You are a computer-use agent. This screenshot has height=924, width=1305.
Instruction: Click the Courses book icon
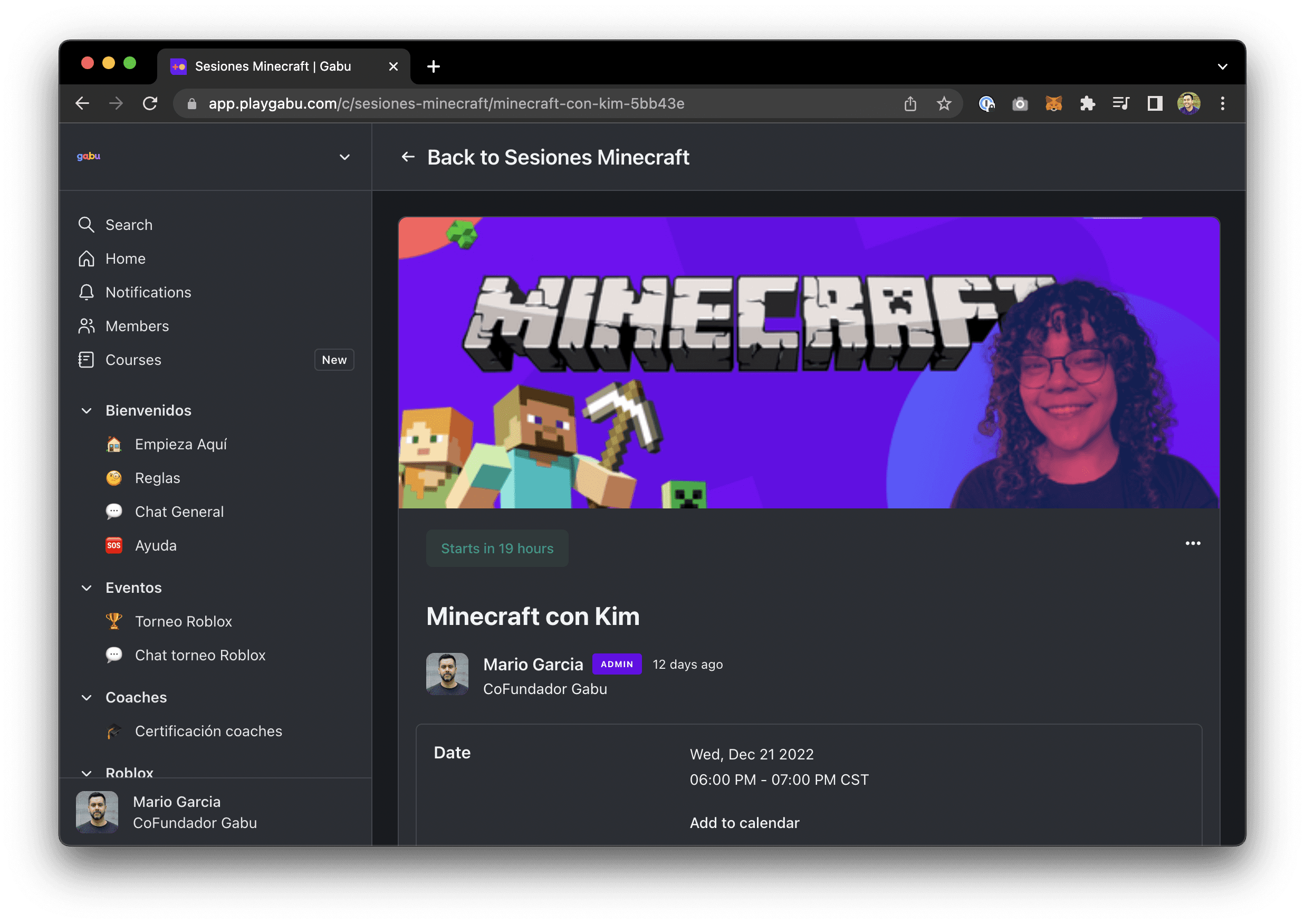pyautogui.click(x=87, y=360)
